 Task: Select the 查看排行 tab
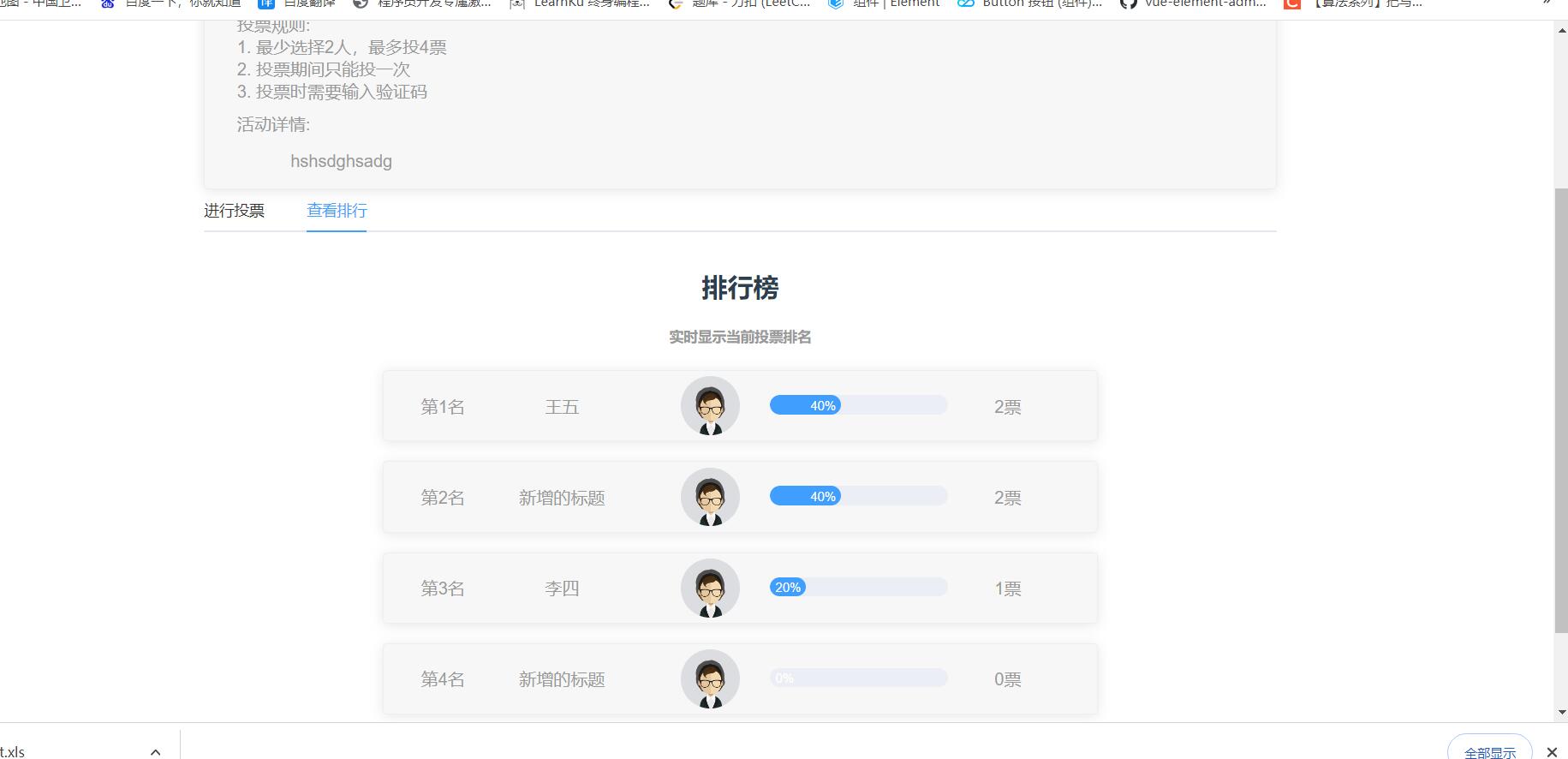pos(337,211)
